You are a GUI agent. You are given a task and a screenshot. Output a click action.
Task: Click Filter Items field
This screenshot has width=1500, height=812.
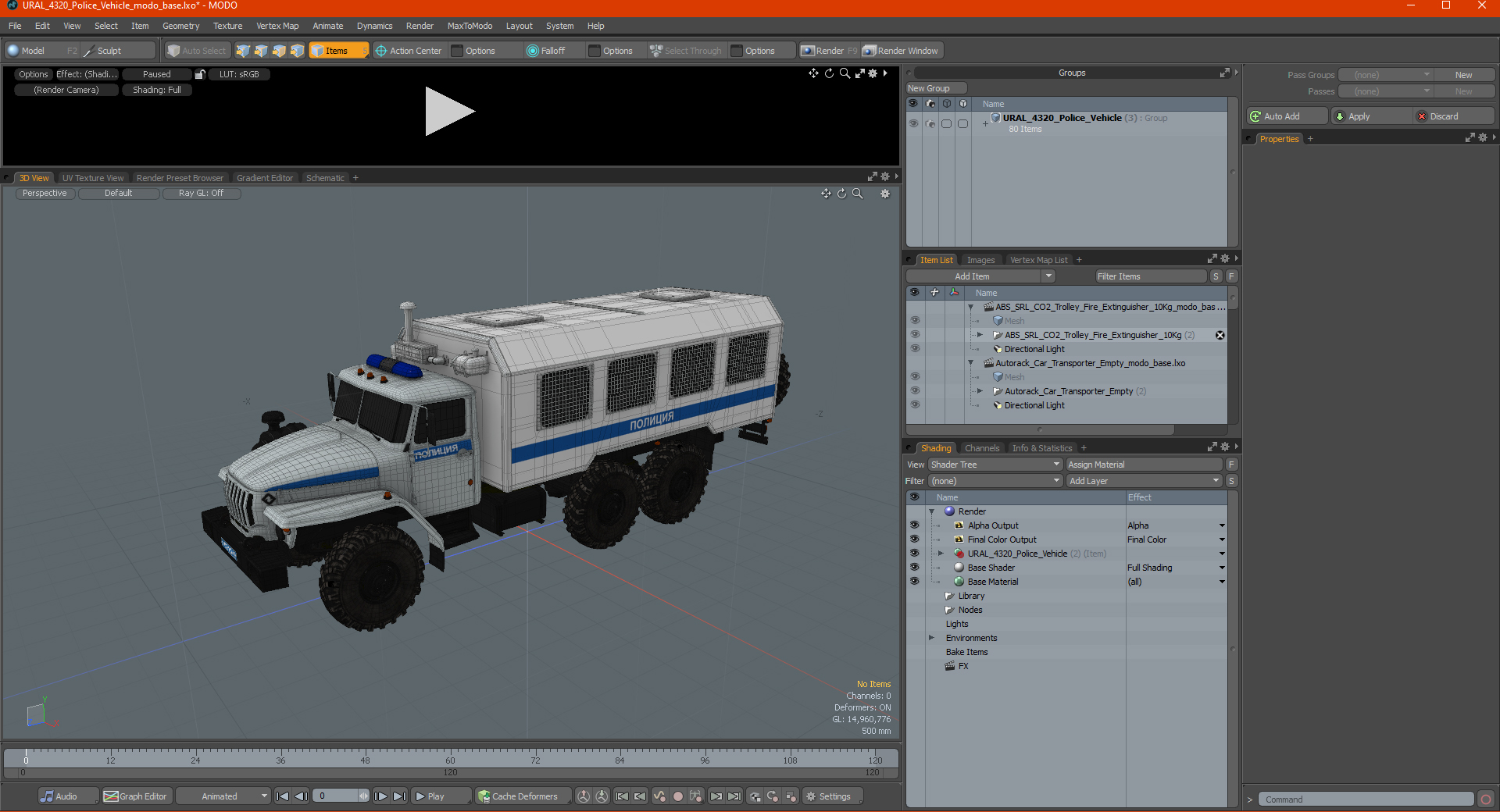pyautogui.click(x=1151, y=276)
